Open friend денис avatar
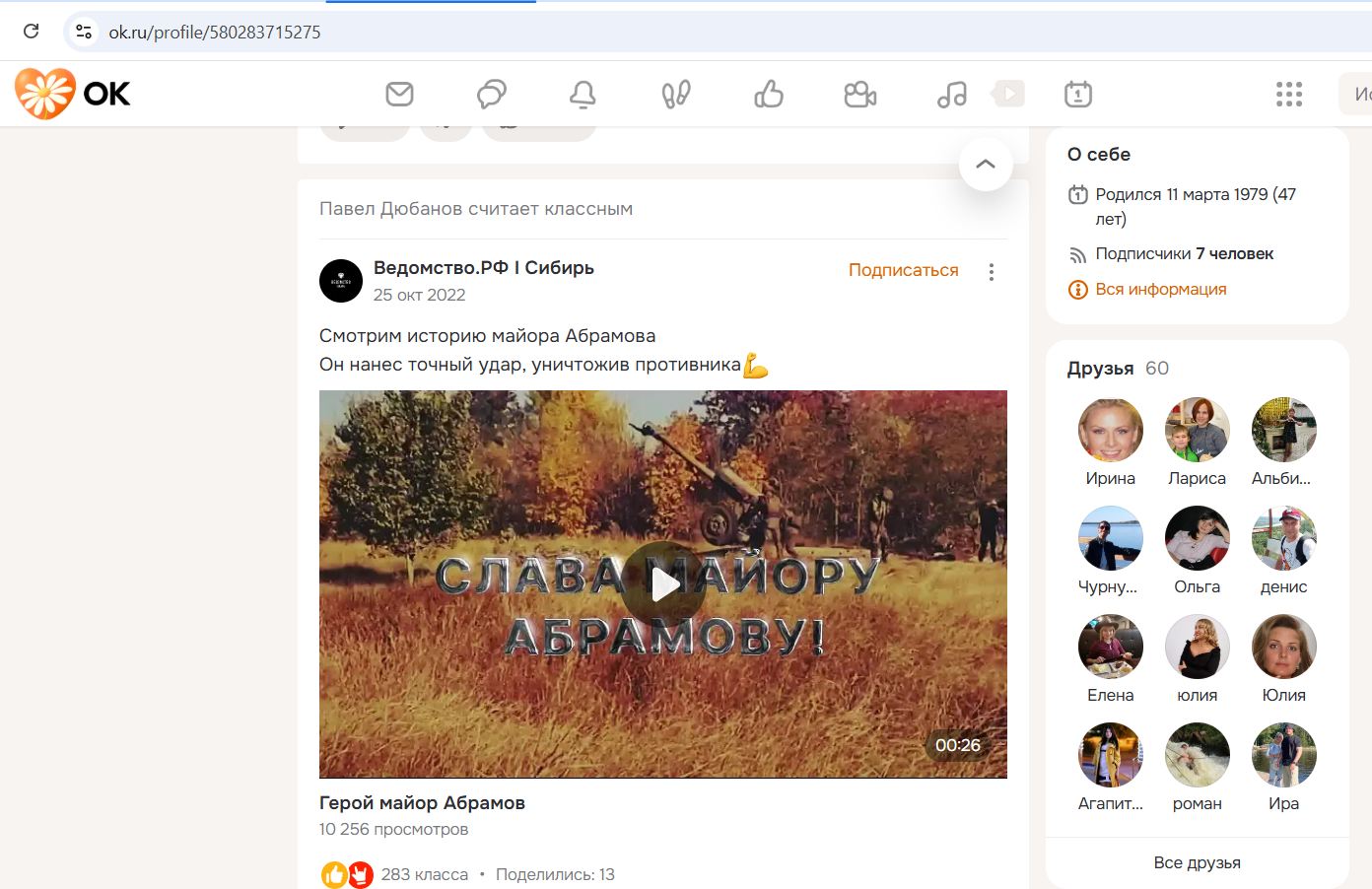 (1284, 538)
